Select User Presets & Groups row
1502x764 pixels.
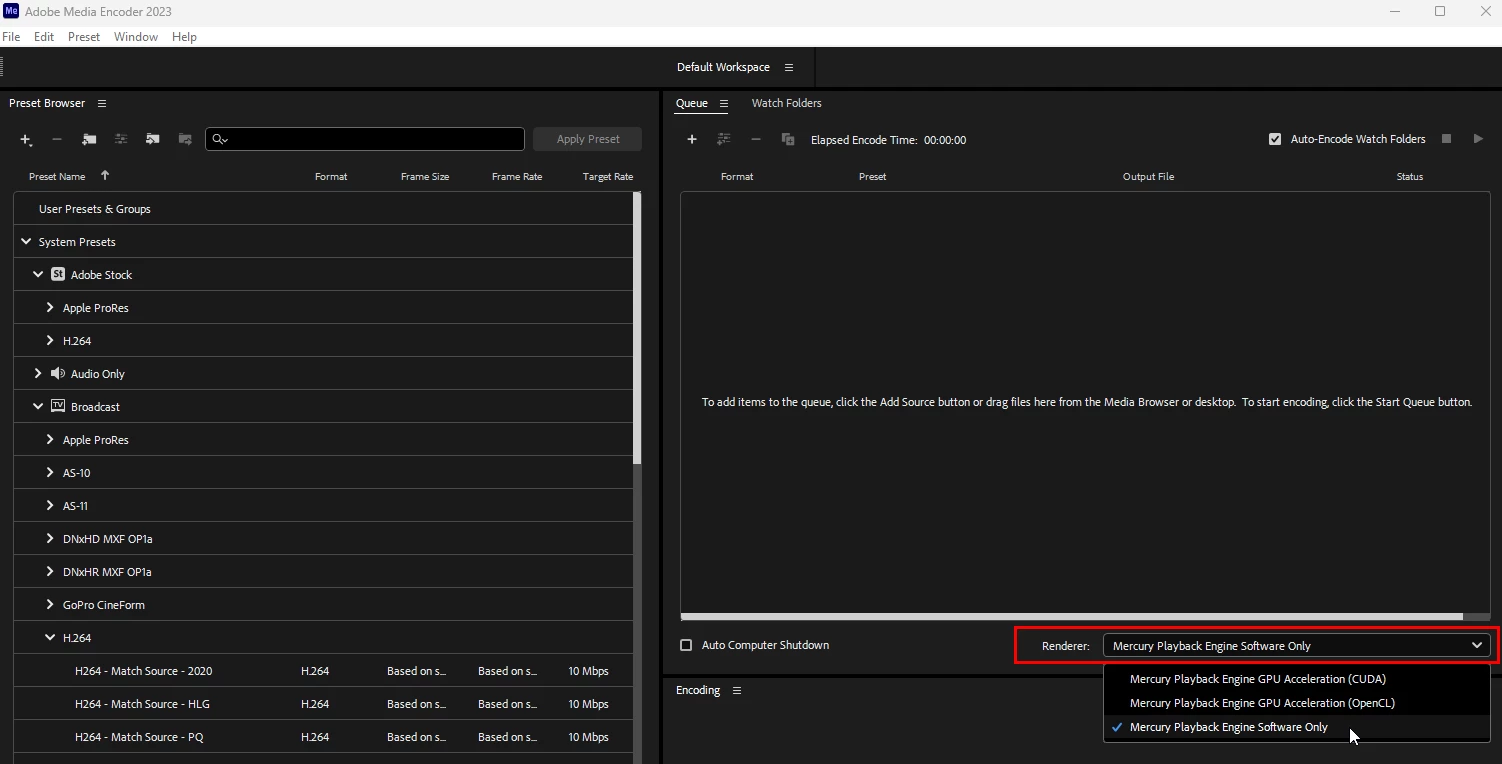pos(323,209)
